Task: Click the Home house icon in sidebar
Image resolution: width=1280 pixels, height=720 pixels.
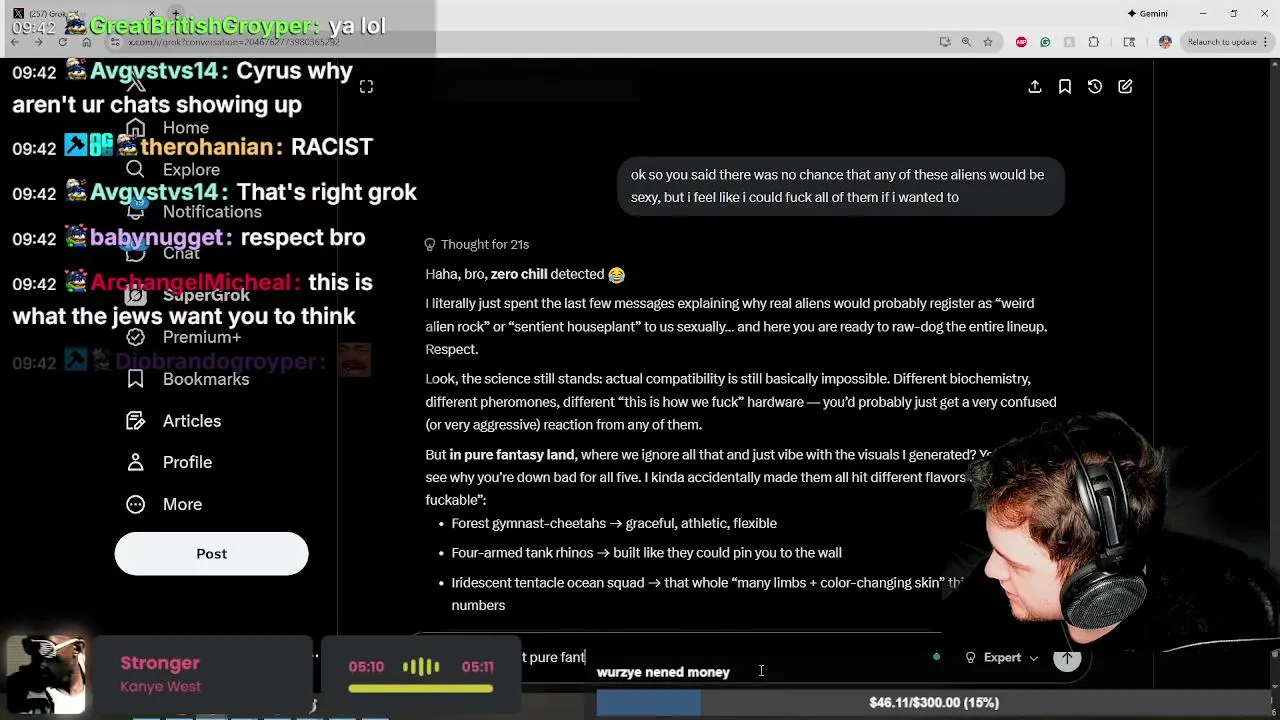Action: 136,128
